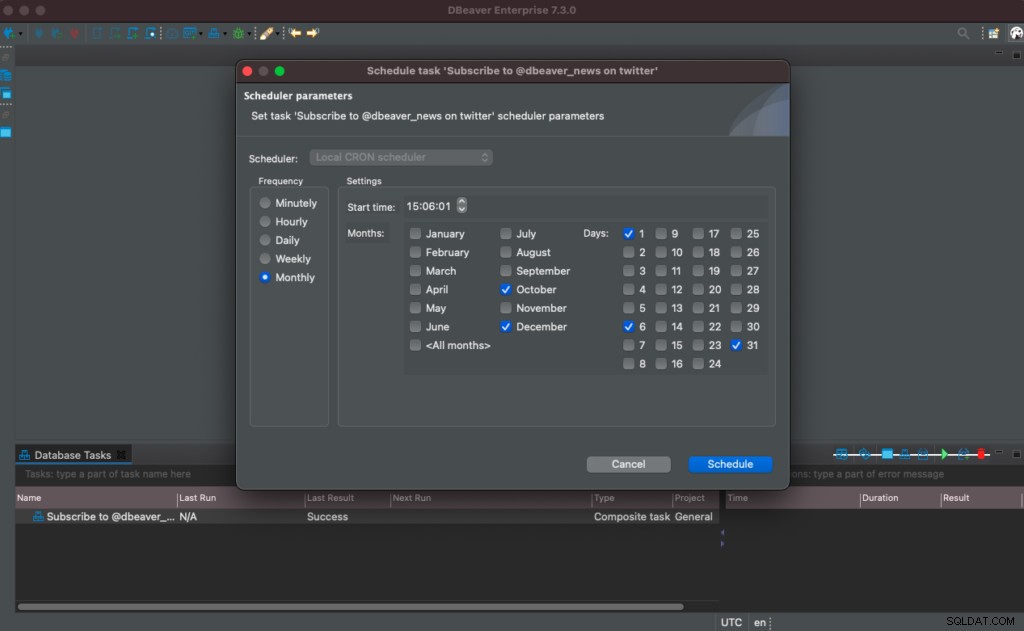Tick the day 24 checkbox
1024x631 pixels.
(x=698, y=364)
